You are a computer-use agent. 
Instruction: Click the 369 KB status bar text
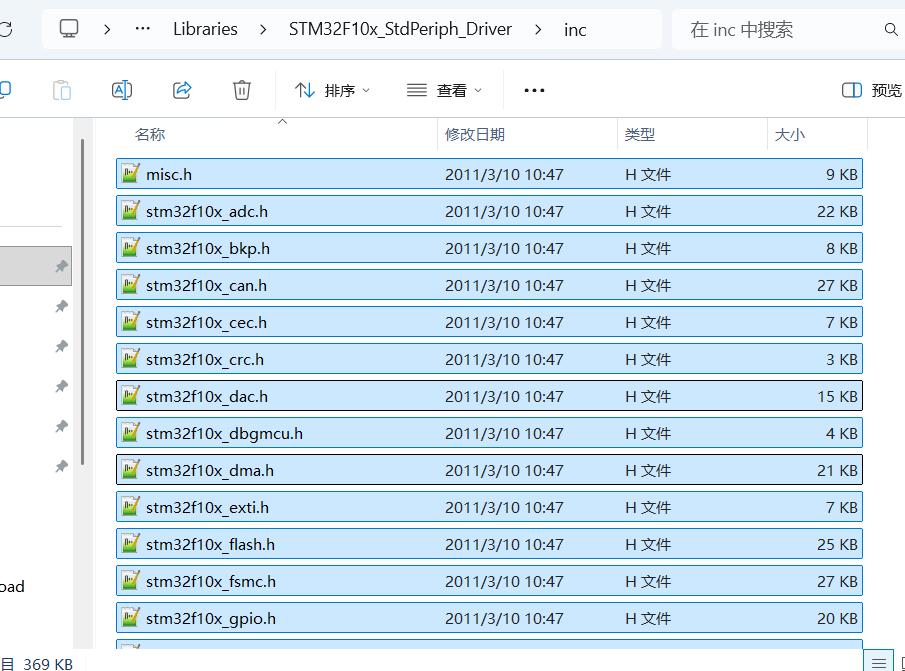pos(48,663)
